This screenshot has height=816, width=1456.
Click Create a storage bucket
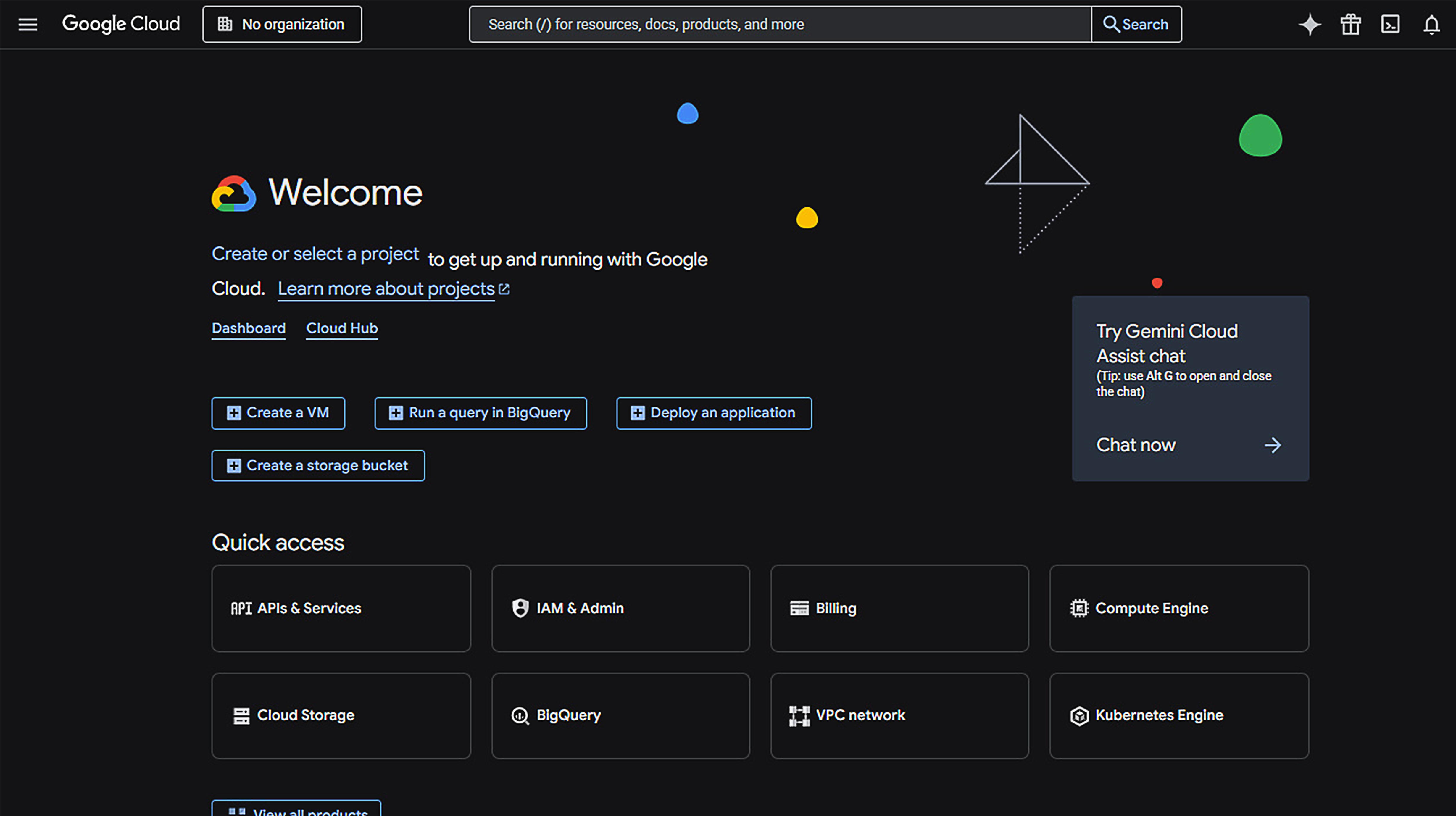(x=318, y=466)
